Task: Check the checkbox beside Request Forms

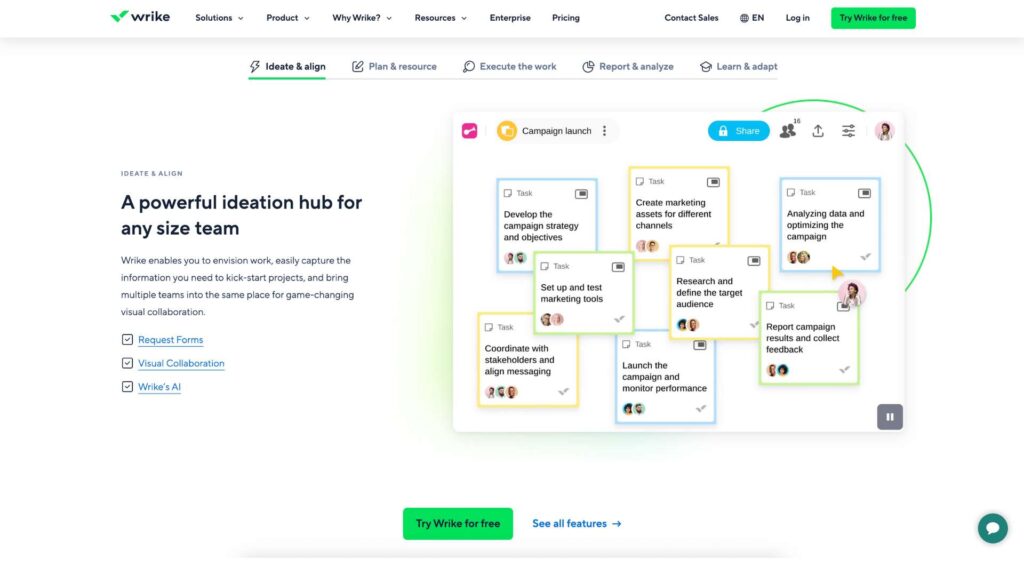Action: click(x=127, y=339)
